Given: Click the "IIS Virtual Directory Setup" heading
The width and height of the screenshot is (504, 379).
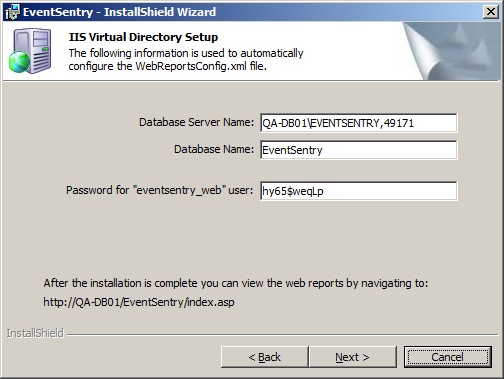Looking at the screenshot, I should click(143, 37).
